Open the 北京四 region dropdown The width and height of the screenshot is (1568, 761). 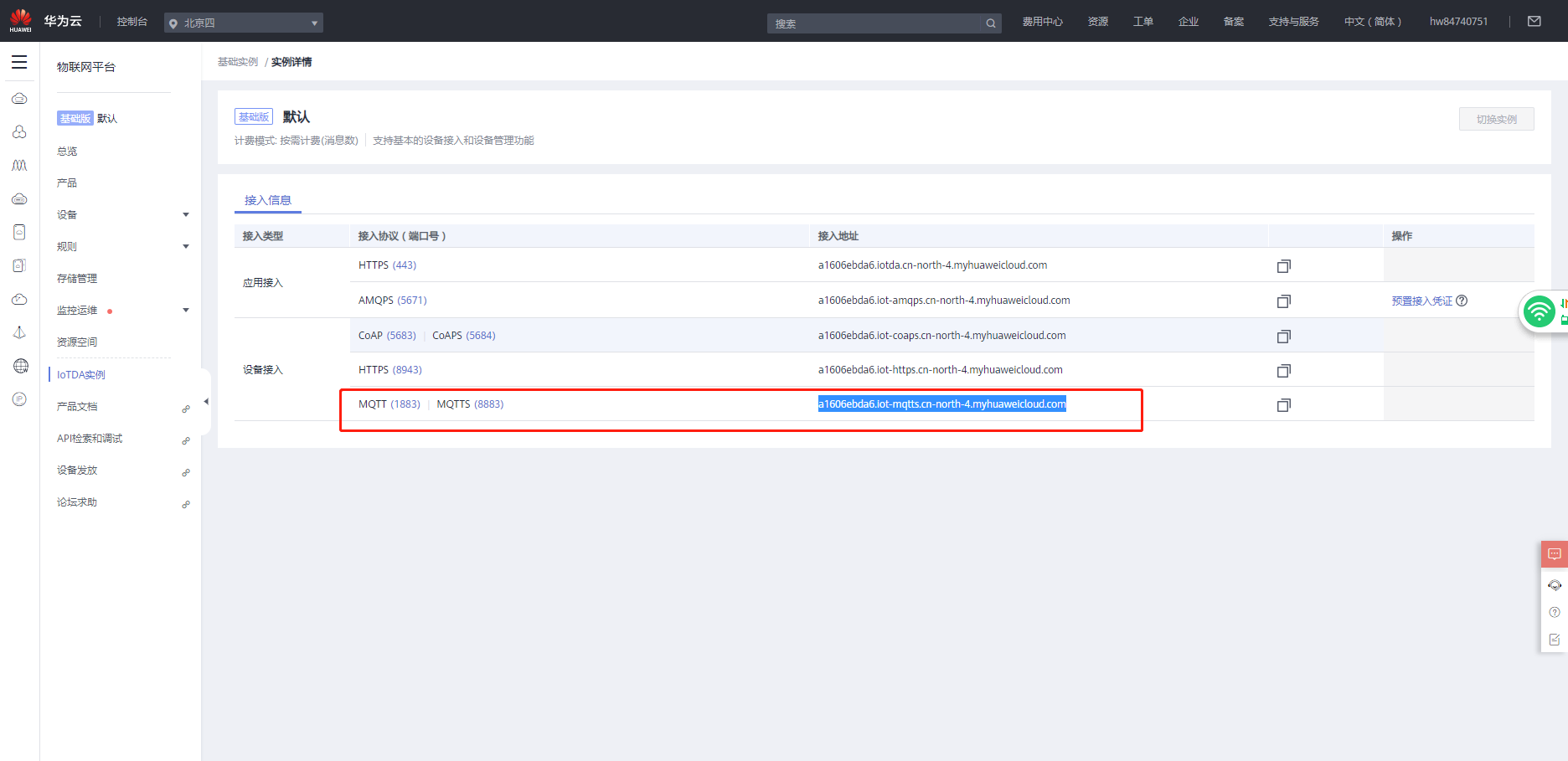tap(244, 23)
